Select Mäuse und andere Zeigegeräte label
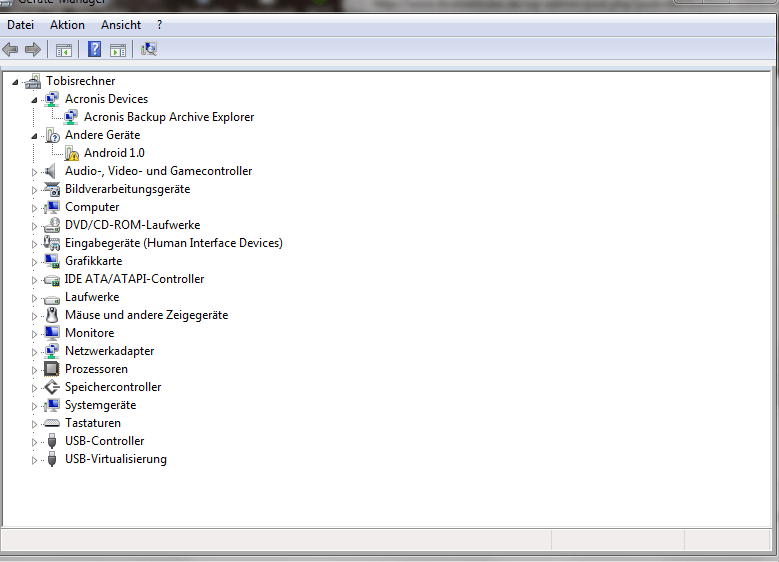The height and width of the screenshot is (562, 779). pos(147,315)
